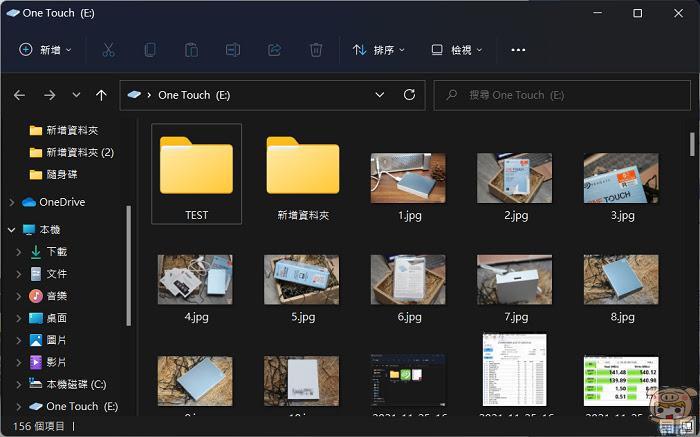Click the drive icon in address bar

click(x=134, y=95)
